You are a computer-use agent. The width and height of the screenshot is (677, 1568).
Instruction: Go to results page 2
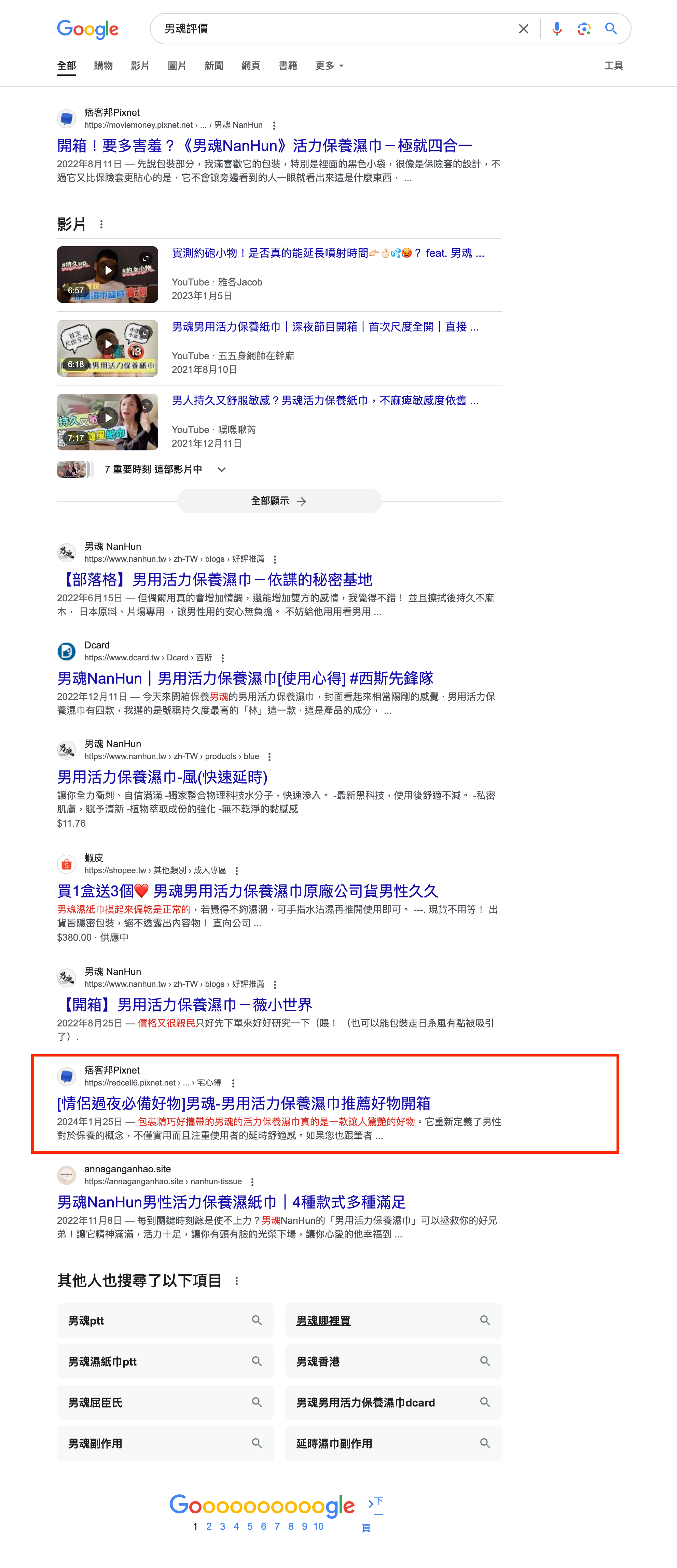click(209, 1527)
